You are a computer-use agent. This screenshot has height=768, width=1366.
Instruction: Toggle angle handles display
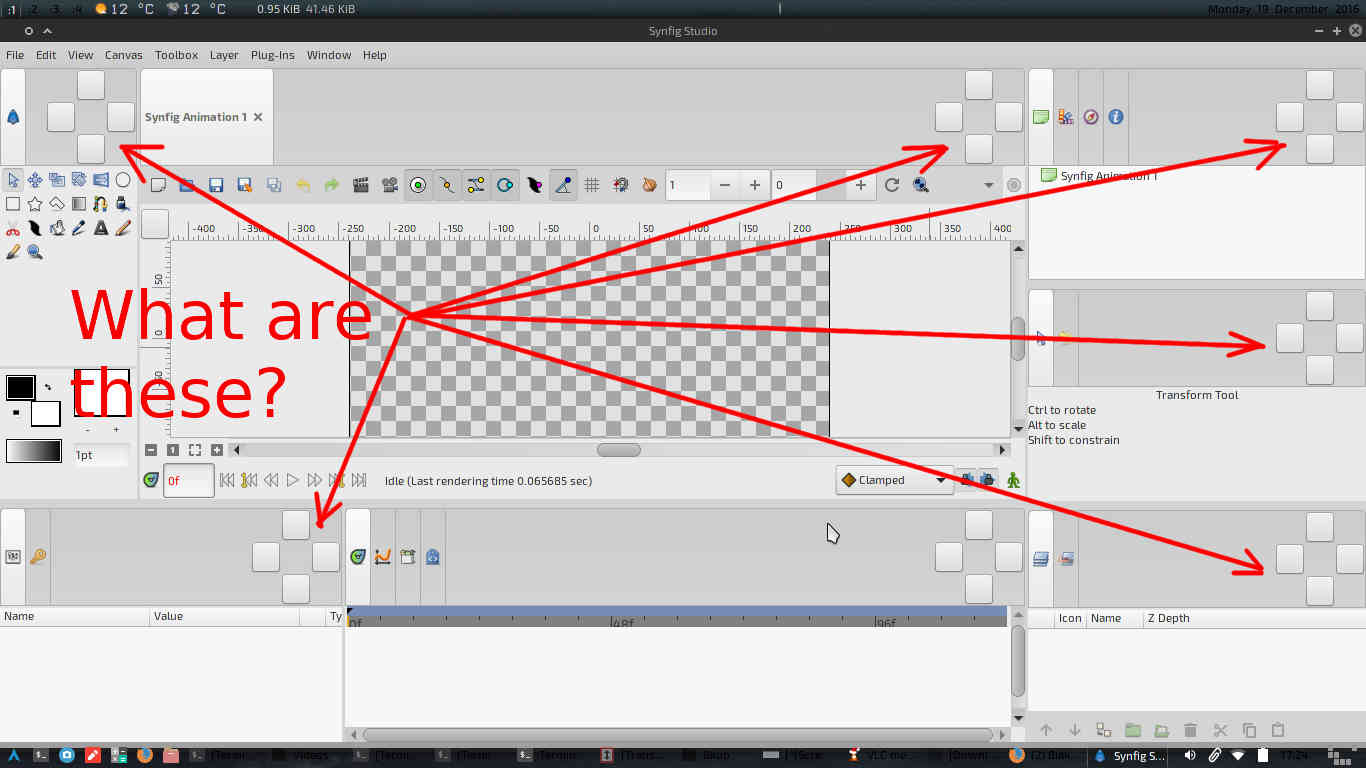[563, 185]
